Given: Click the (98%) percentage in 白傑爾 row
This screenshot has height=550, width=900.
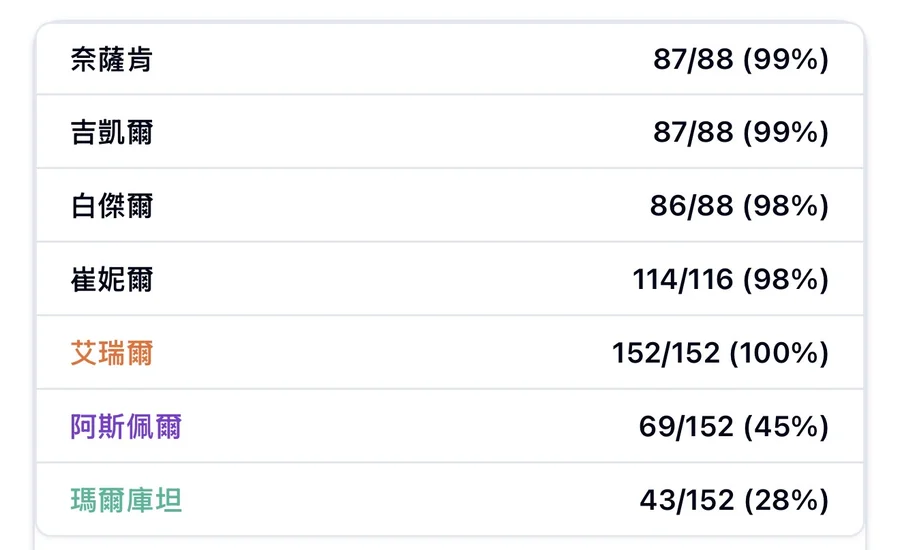Looking at the screenshot, I should point(786,206).
